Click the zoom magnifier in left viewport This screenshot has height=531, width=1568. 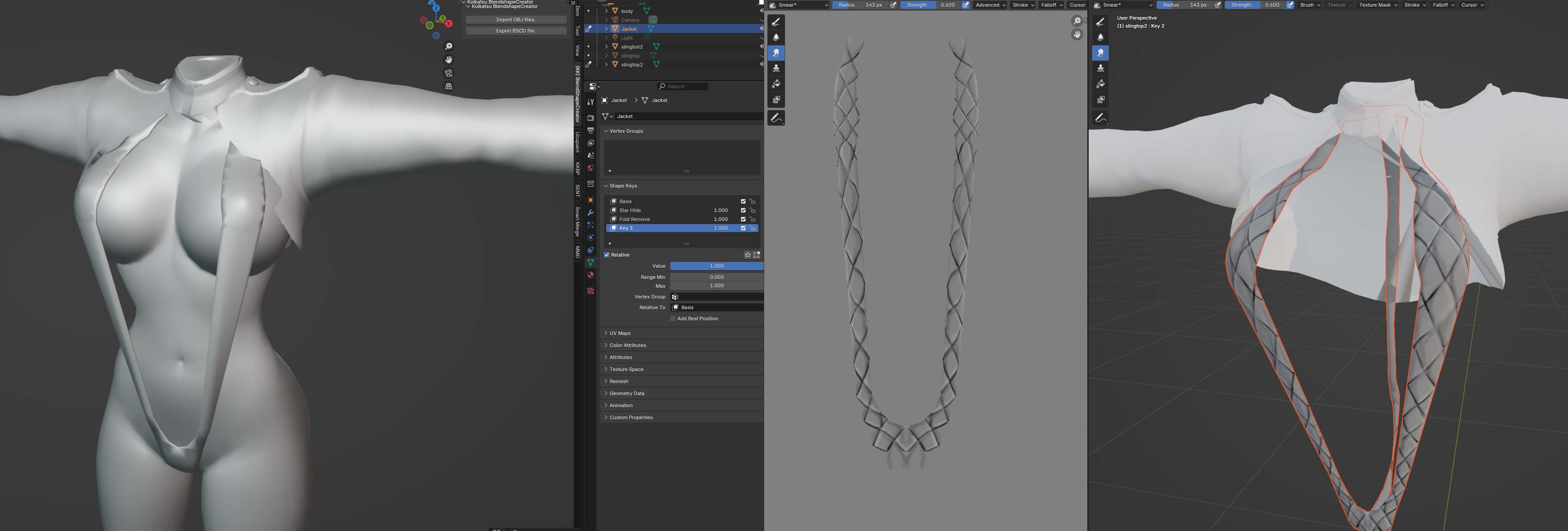tap(449, 46)
